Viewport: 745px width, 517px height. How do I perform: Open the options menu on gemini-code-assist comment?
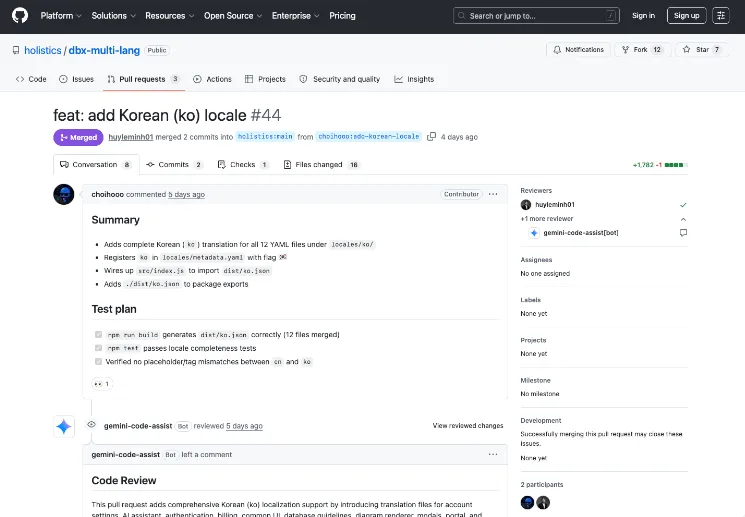click(493, 455)
